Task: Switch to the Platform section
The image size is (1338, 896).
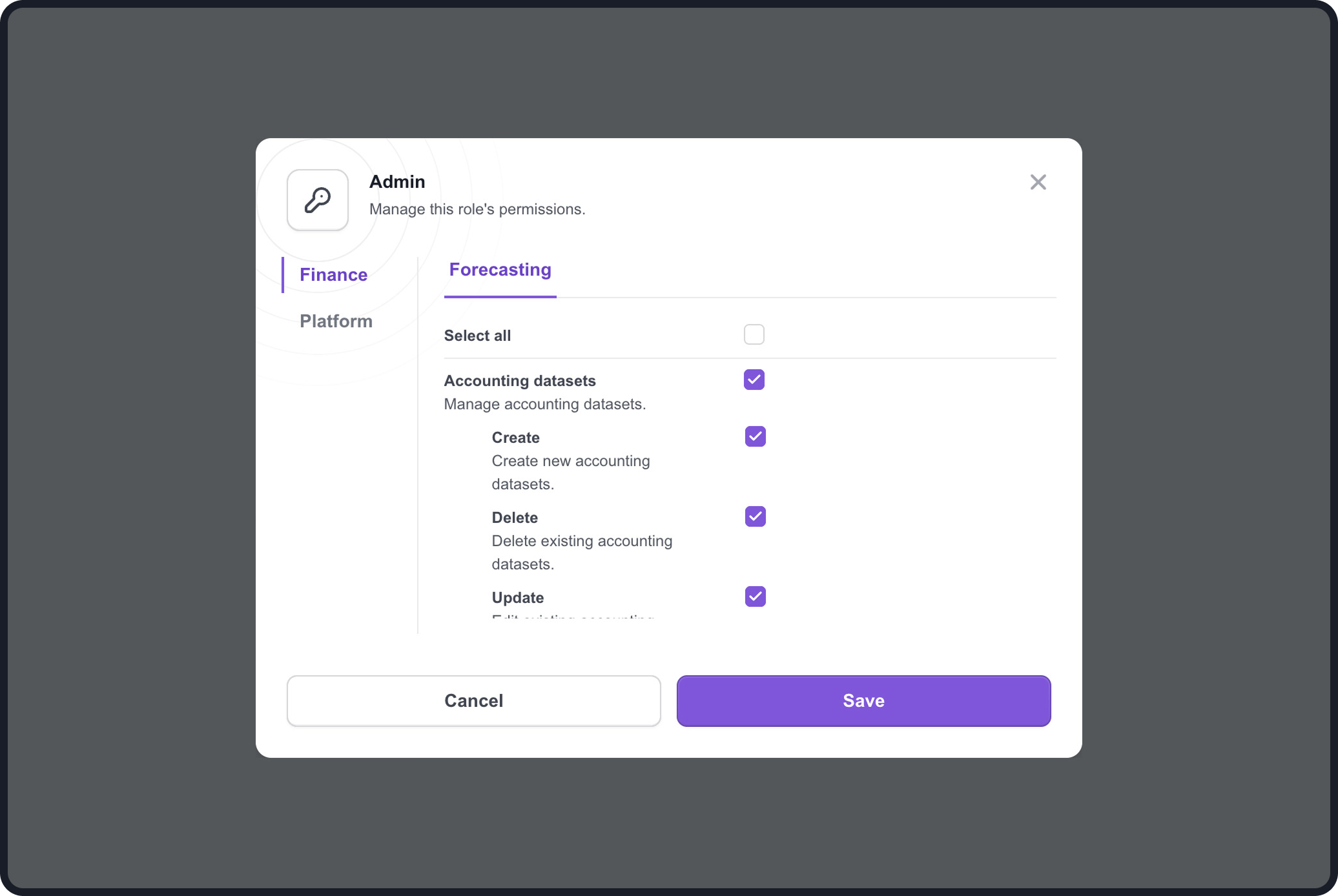Action: (x=336, y=321)
